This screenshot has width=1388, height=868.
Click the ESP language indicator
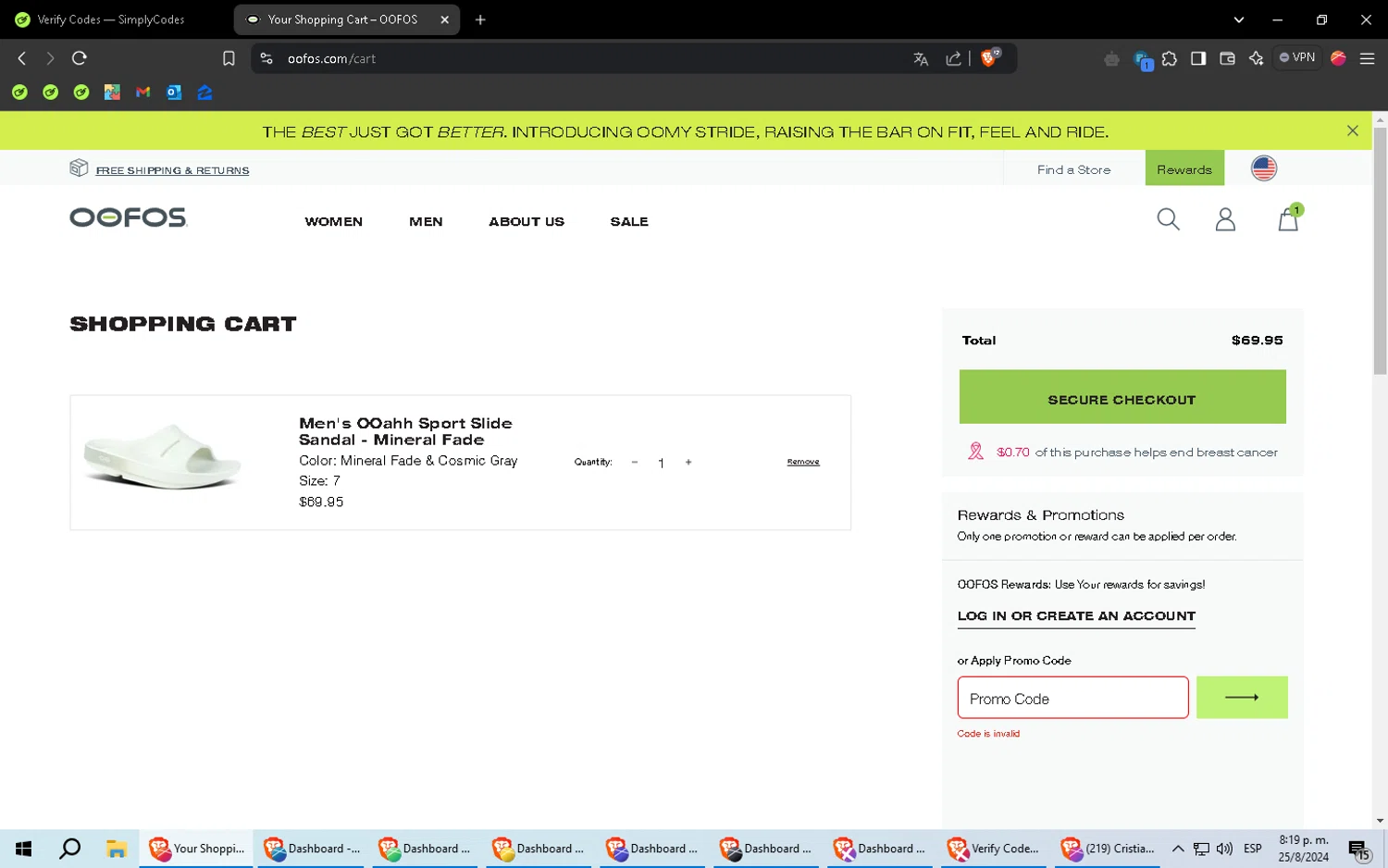[1253, 849]
